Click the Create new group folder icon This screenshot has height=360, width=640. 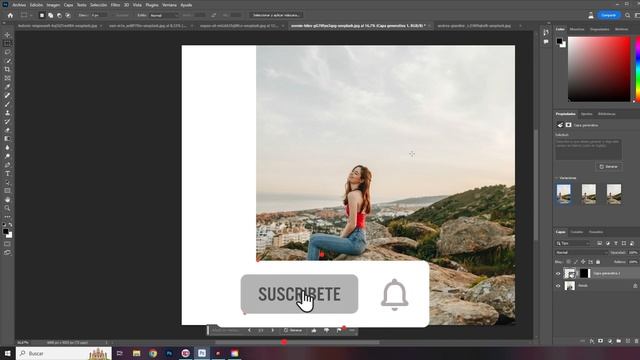point(619,341)
